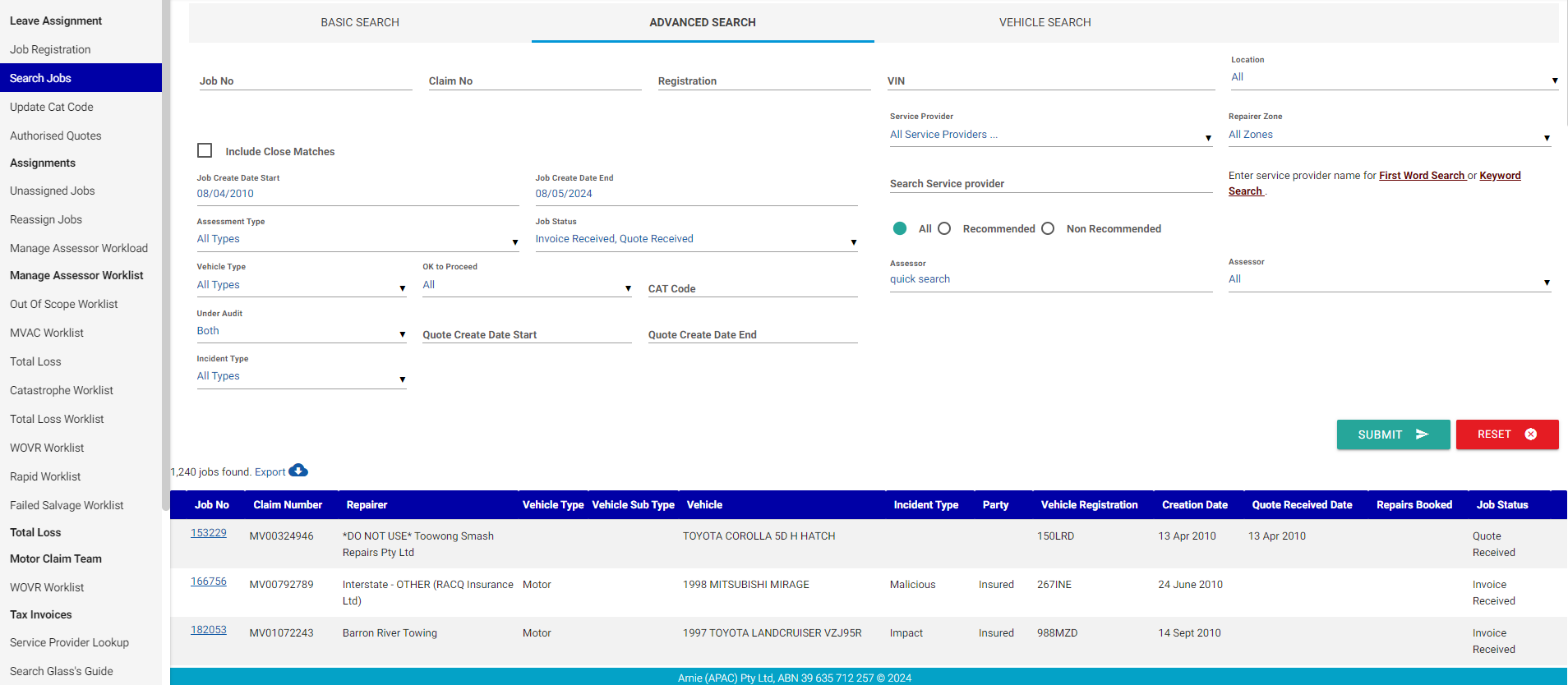Screen dimensions: 1568x685
Task: Sort by Creation Date column header
Action: pyautogui.click(x=1194, y=505)
